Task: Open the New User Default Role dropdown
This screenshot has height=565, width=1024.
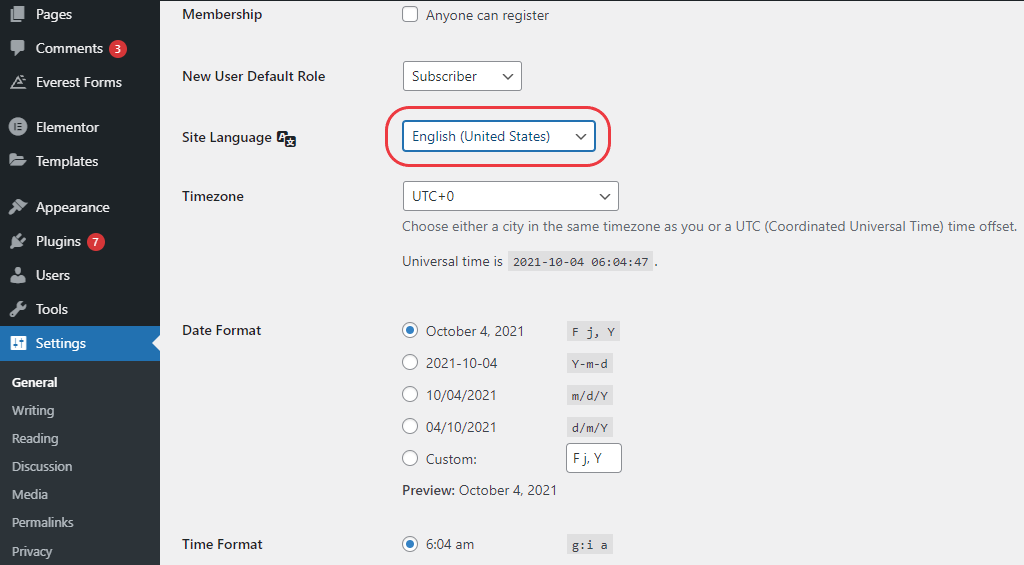Action: (x=462, y=76)
